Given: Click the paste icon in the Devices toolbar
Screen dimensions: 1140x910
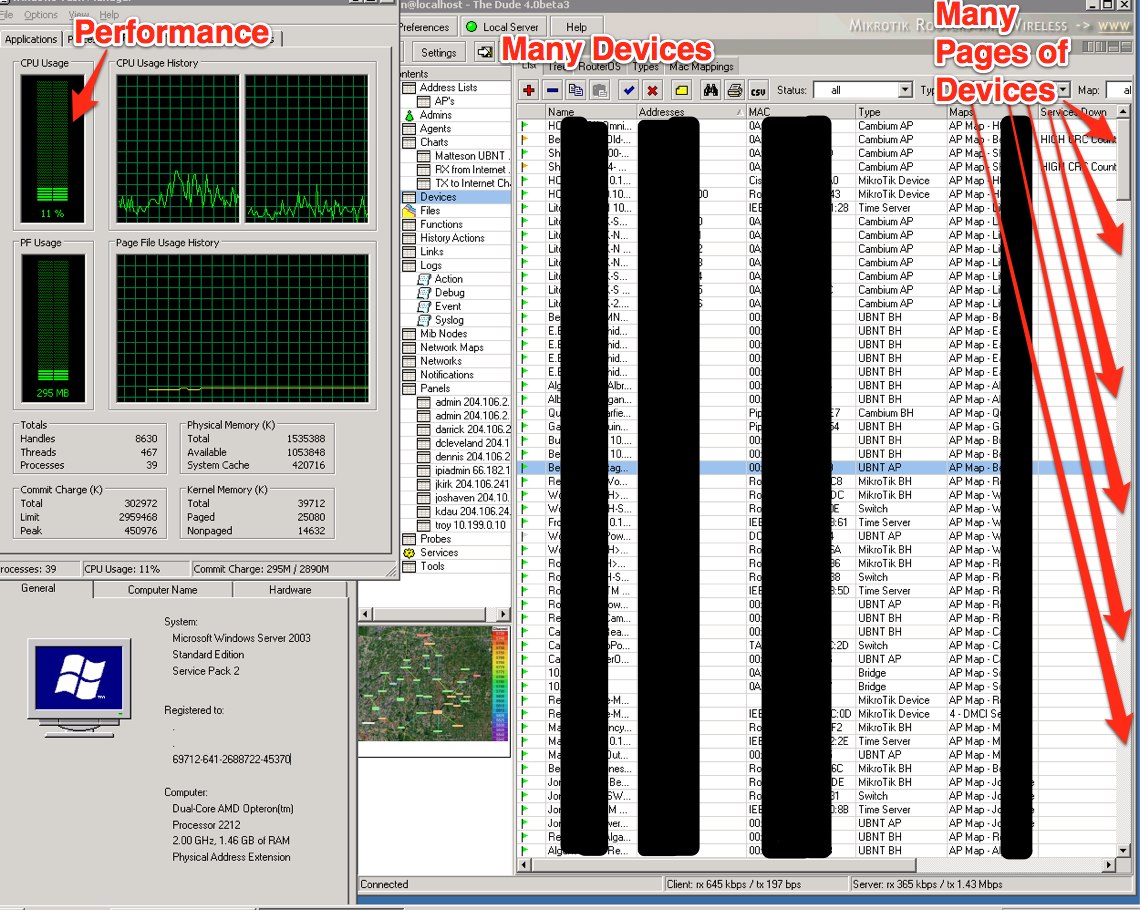Looking at the screenshot, I should 600,90.
